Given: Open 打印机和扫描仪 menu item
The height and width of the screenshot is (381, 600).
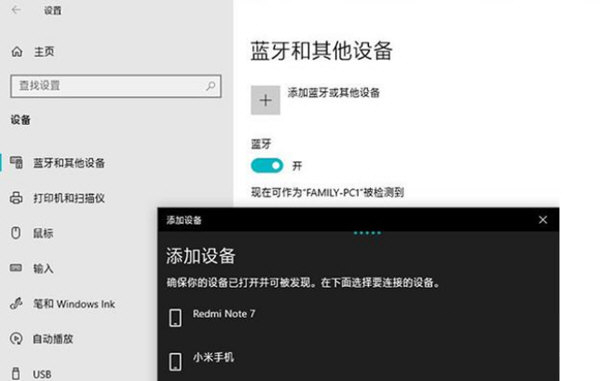Looking at the screenshot, I should pyautogui.click(x=69, y=198).
